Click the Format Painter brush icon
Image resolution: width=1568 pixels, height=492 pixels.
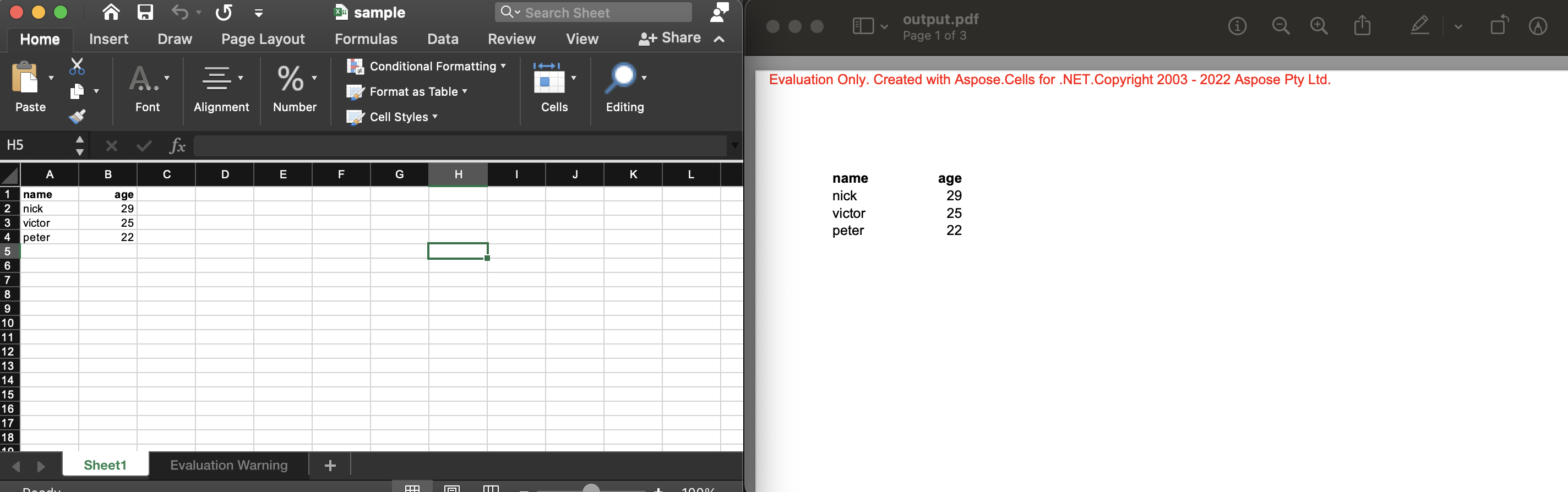77,116
